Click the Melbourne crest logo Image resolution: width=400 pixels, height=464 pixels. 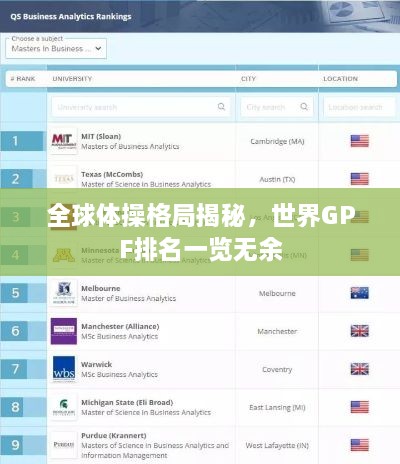pos(64,293)
